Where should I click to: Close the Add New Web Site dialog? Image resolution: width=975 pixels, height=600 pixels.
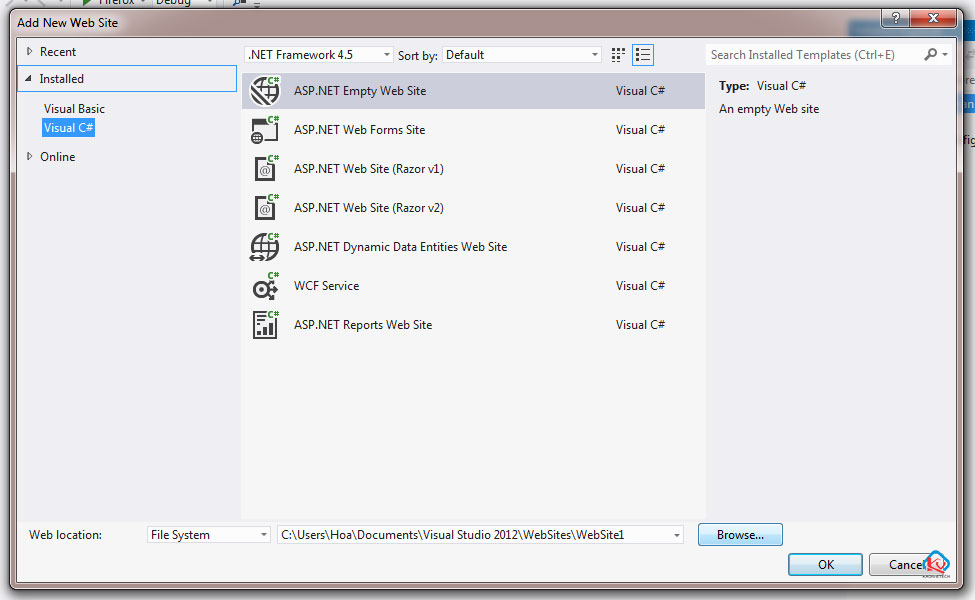coord(933,18)
